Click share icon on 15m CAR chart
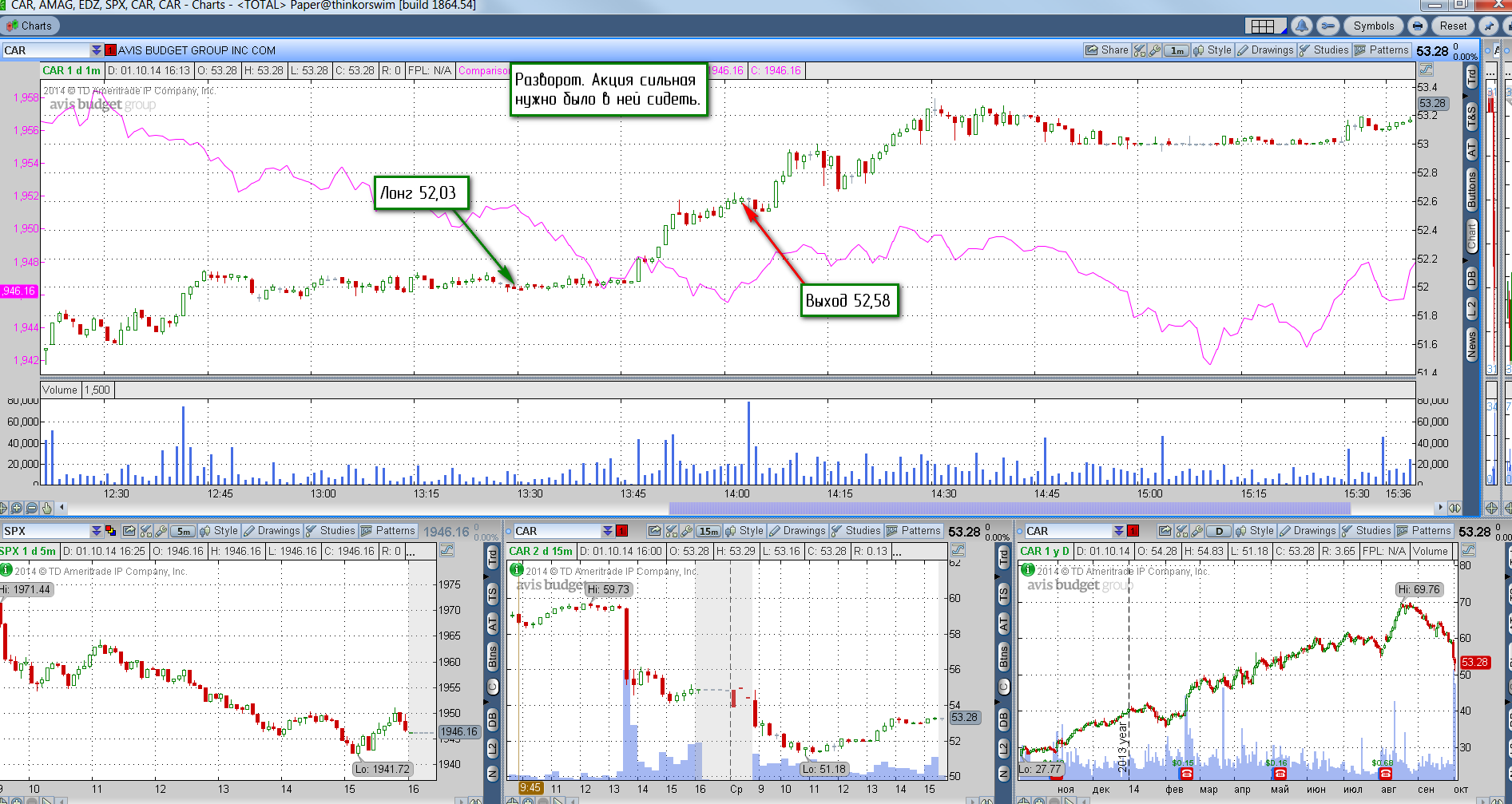 point(655,531)
